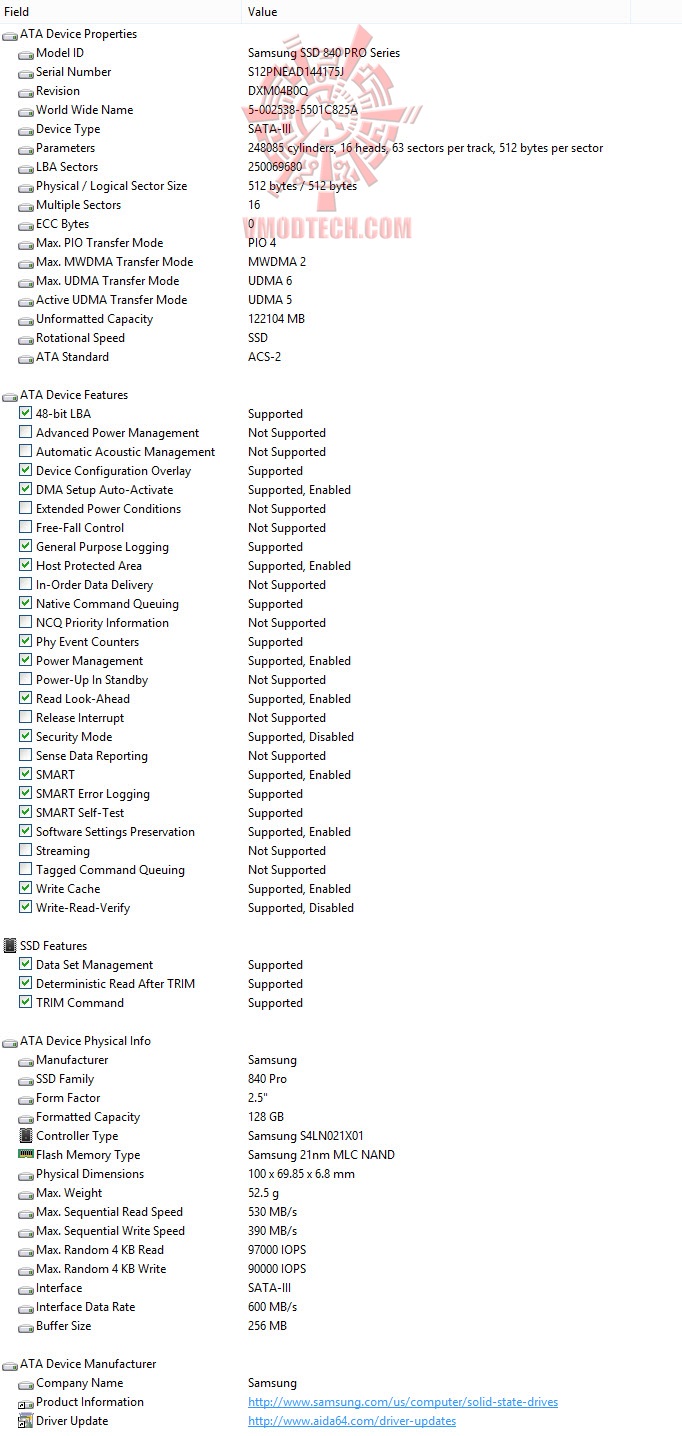This screenshot has height=1436, width=682.
Task: Select the 'Max. Sequential Read Speed' row
Action: 341,1212
